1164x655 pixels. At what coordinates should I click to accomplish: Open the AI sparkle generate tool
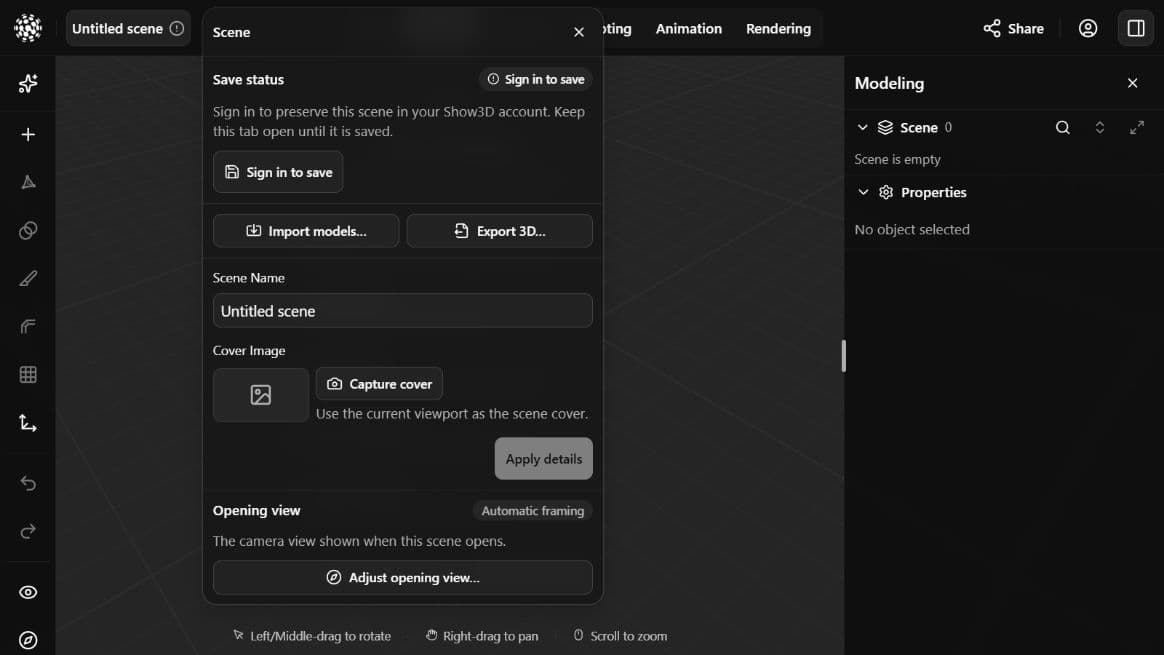[28, 83]
